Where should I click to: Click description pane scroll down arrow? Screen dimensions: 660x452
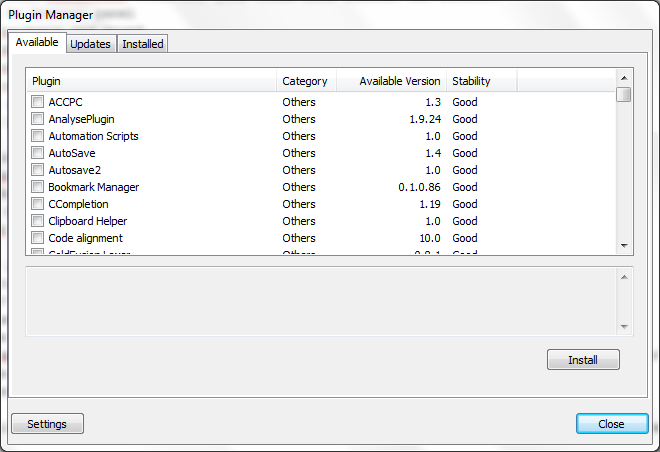click(624, 327)
